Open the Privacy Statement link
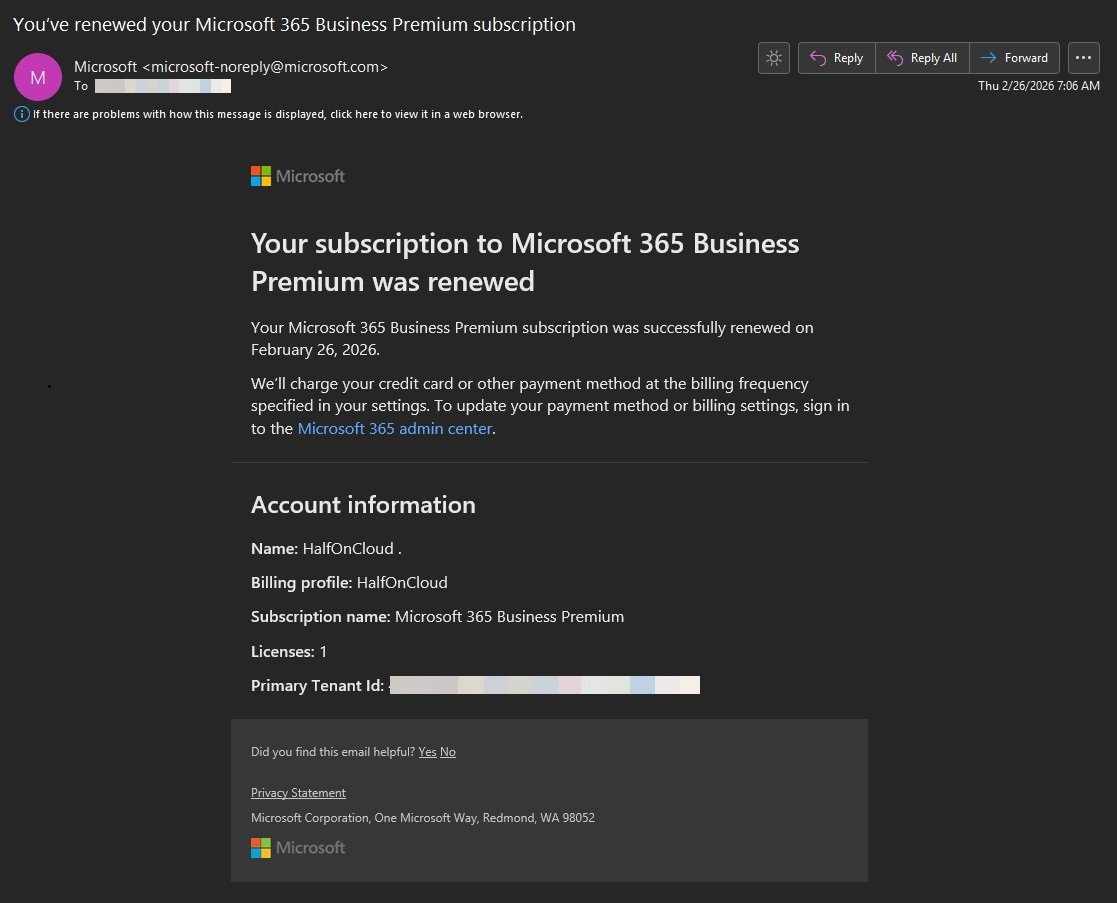The image size is (1117, 903). [x=298, y=793]
